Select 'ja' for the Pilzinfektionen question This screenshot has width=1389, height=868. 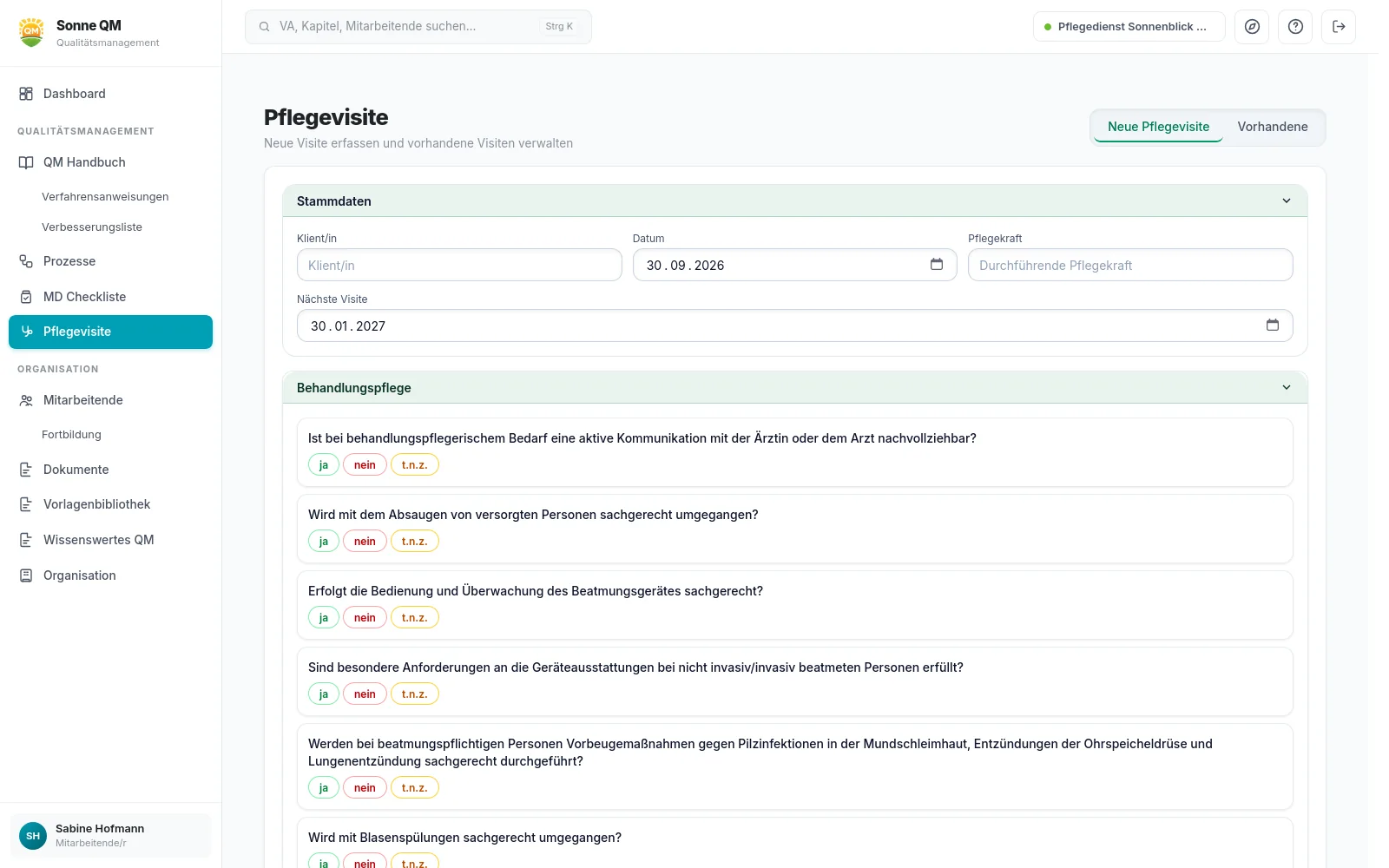pos(323,788)
